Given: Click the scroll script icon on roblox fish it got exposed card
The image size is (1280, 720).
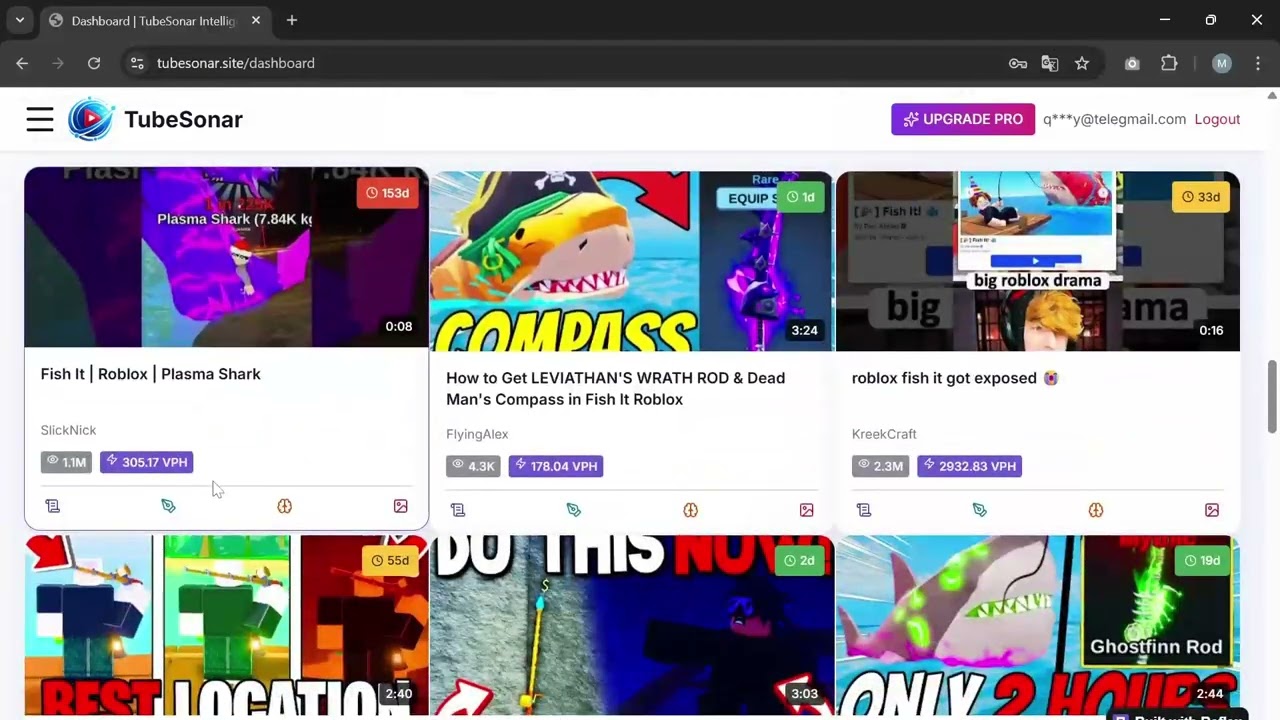Looking at the screenshot, I should click(864, 510).
